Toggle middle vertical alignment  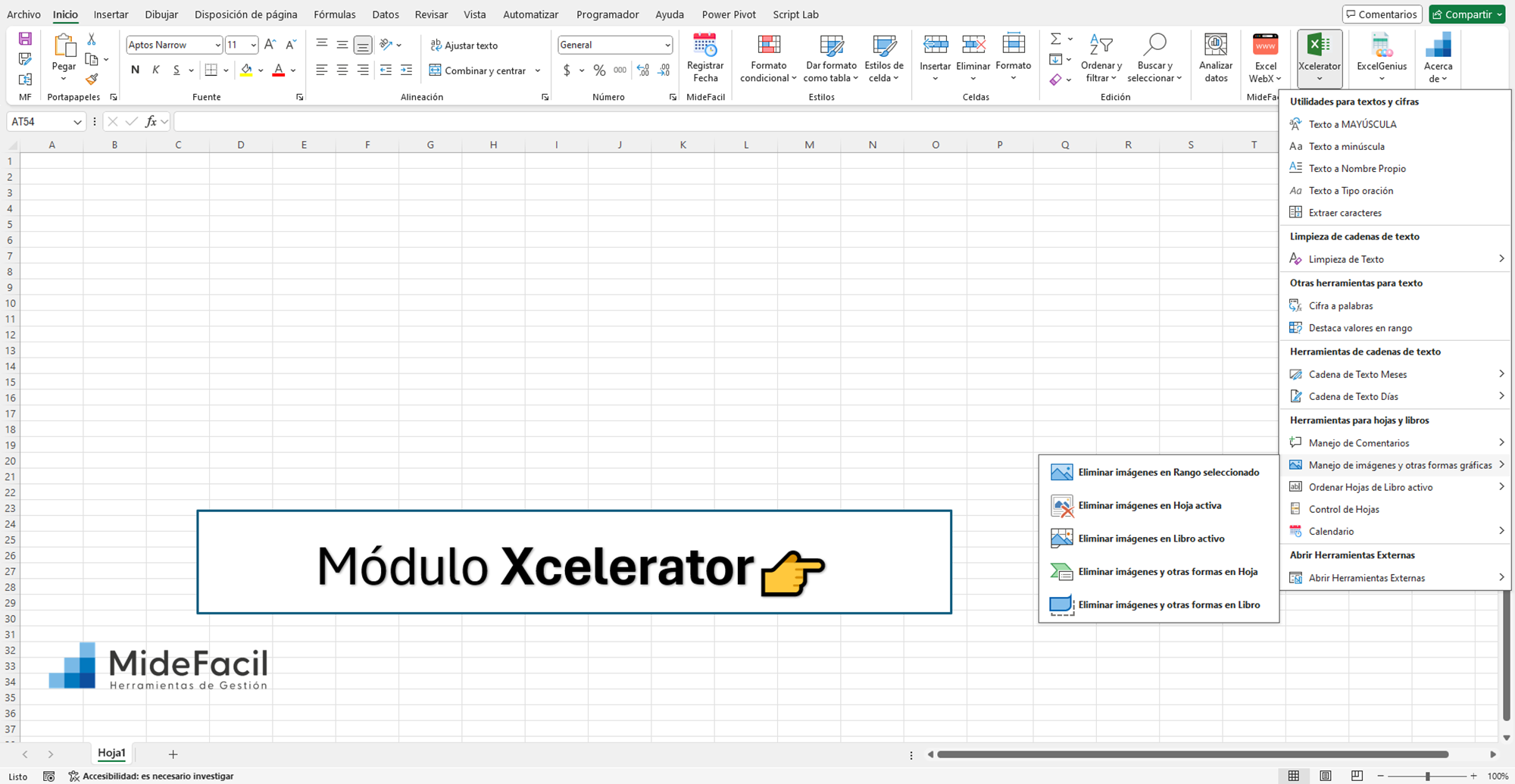pos(342,45)
